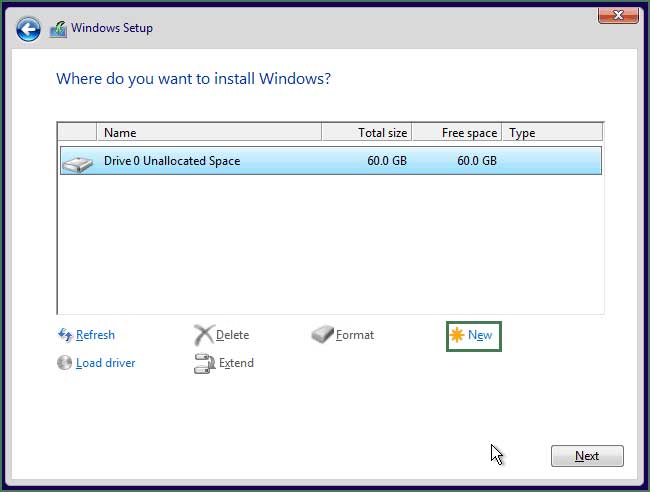
Task: Open the Load driver link
Action: 106,363
